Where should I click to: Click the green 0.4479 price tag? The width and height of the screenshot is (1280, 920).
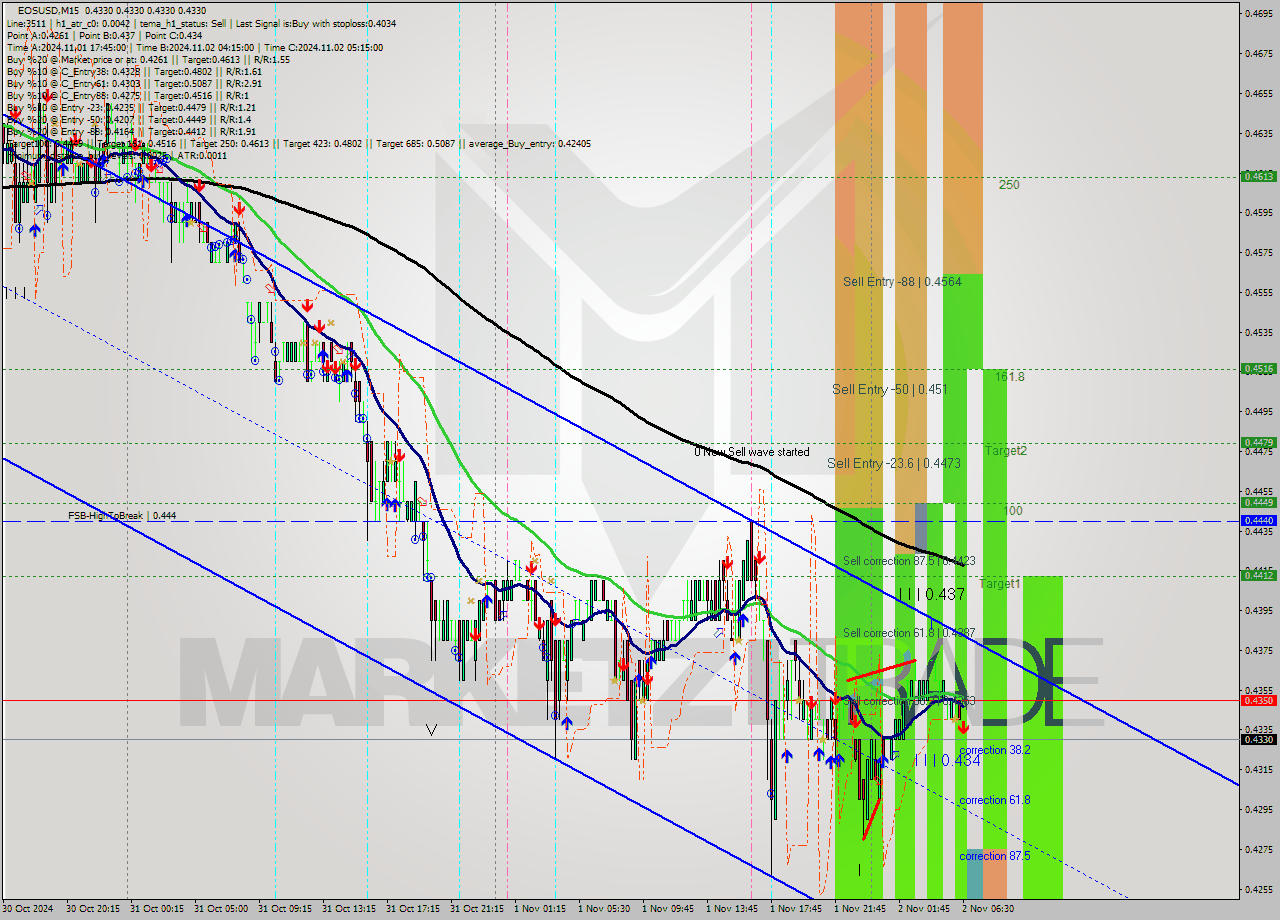pos(1257,442)
